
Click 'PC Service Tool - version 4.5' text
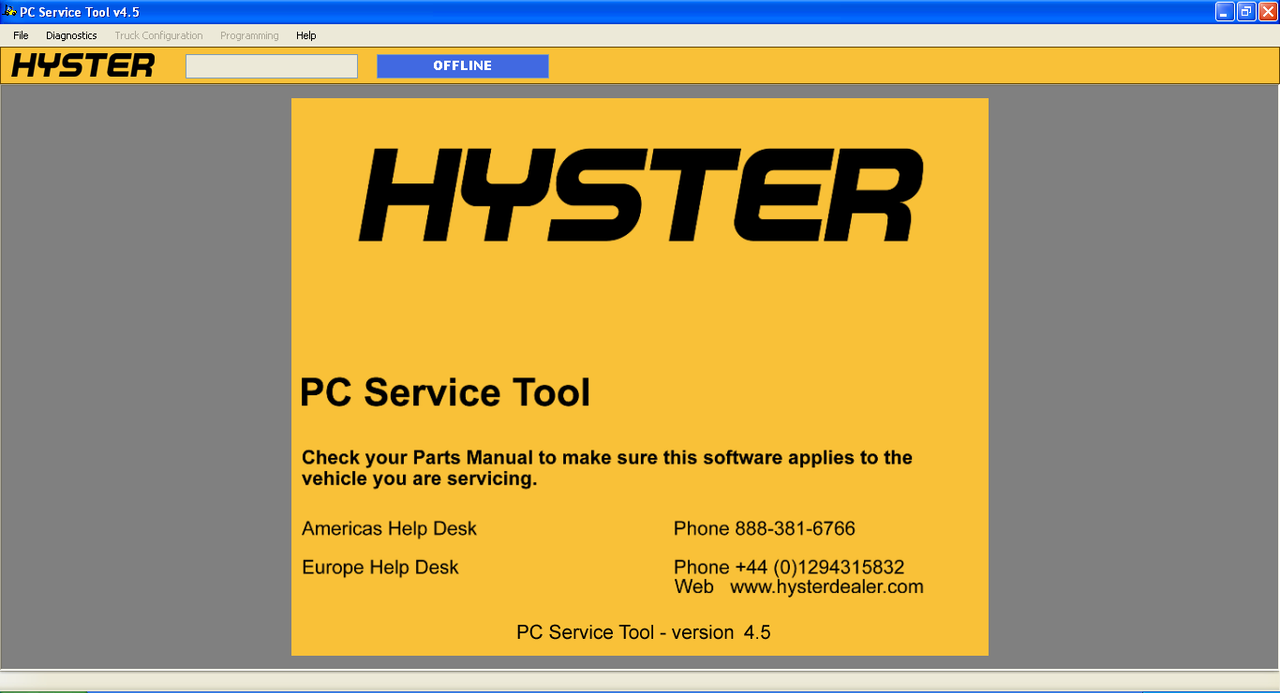coord(643,632)
